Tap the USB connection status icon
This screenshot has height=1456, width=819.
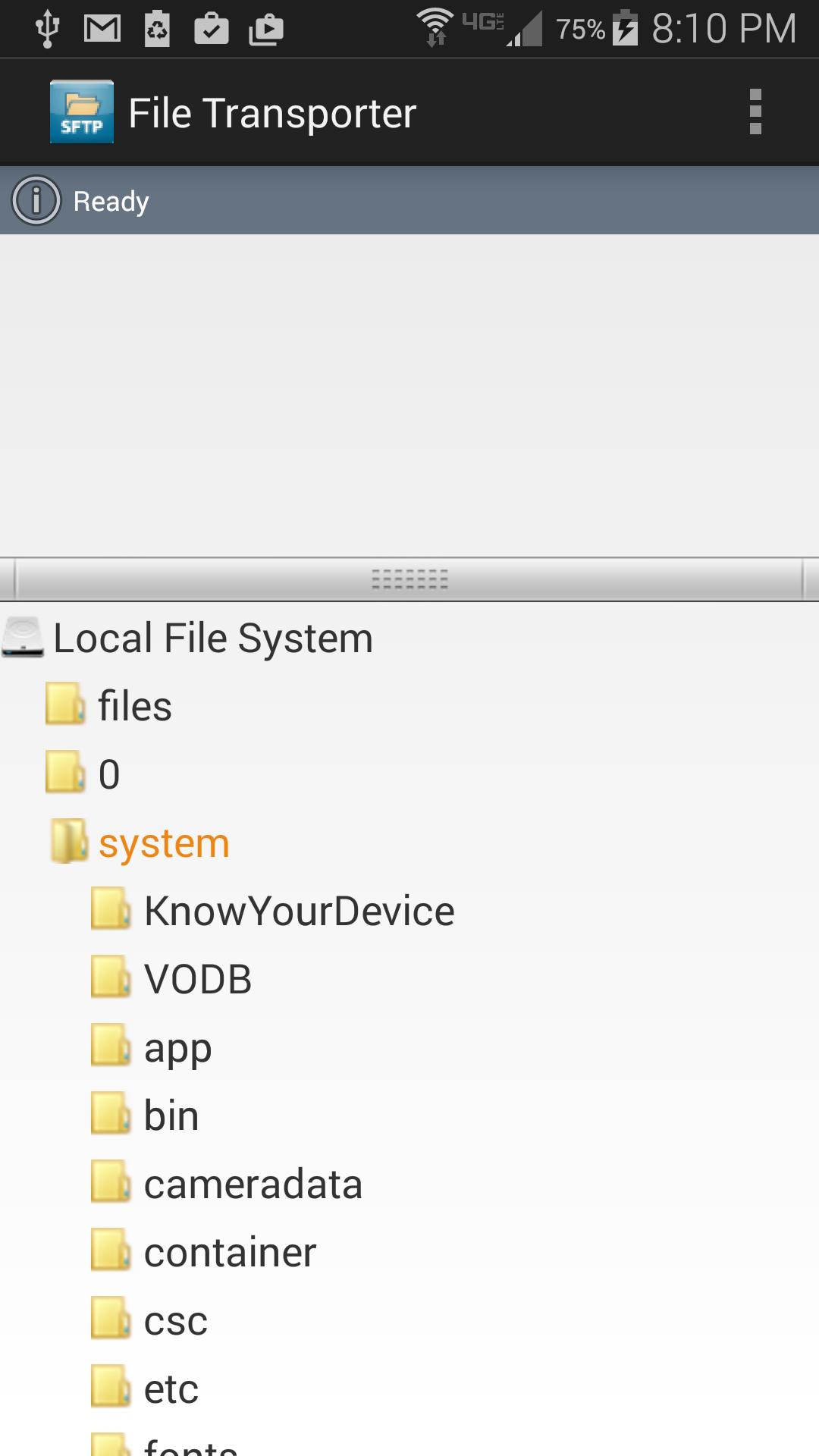48,29
